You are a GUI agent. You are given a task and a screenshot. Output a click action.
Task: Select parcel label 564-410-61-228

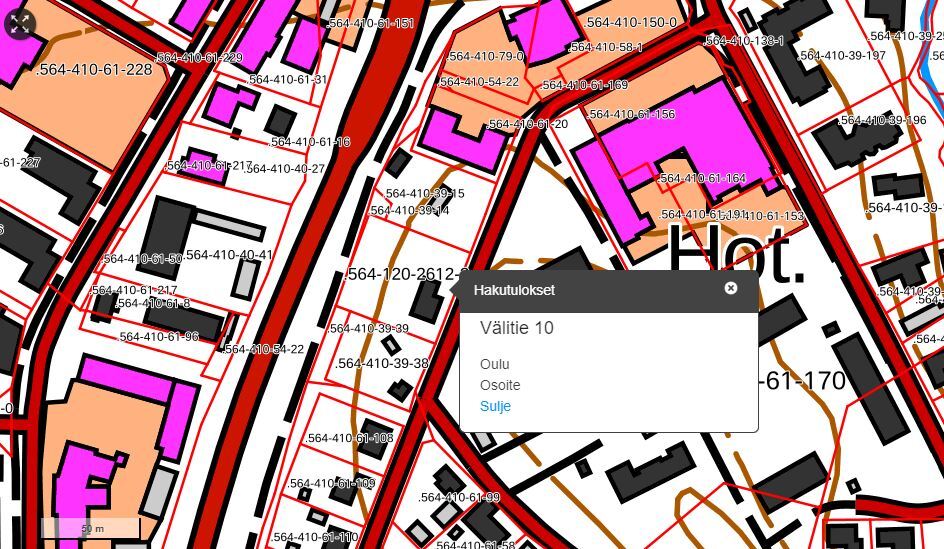click(94, 70)
